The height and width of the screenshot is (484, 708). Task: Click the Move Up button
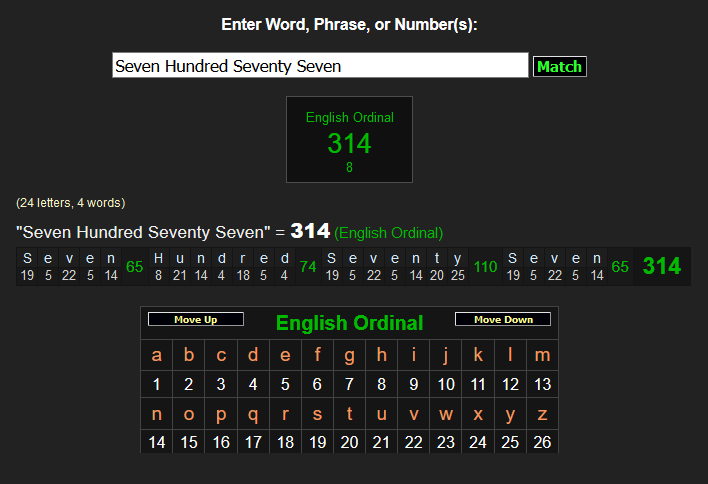pyautogui.click(x=196, y=320)
